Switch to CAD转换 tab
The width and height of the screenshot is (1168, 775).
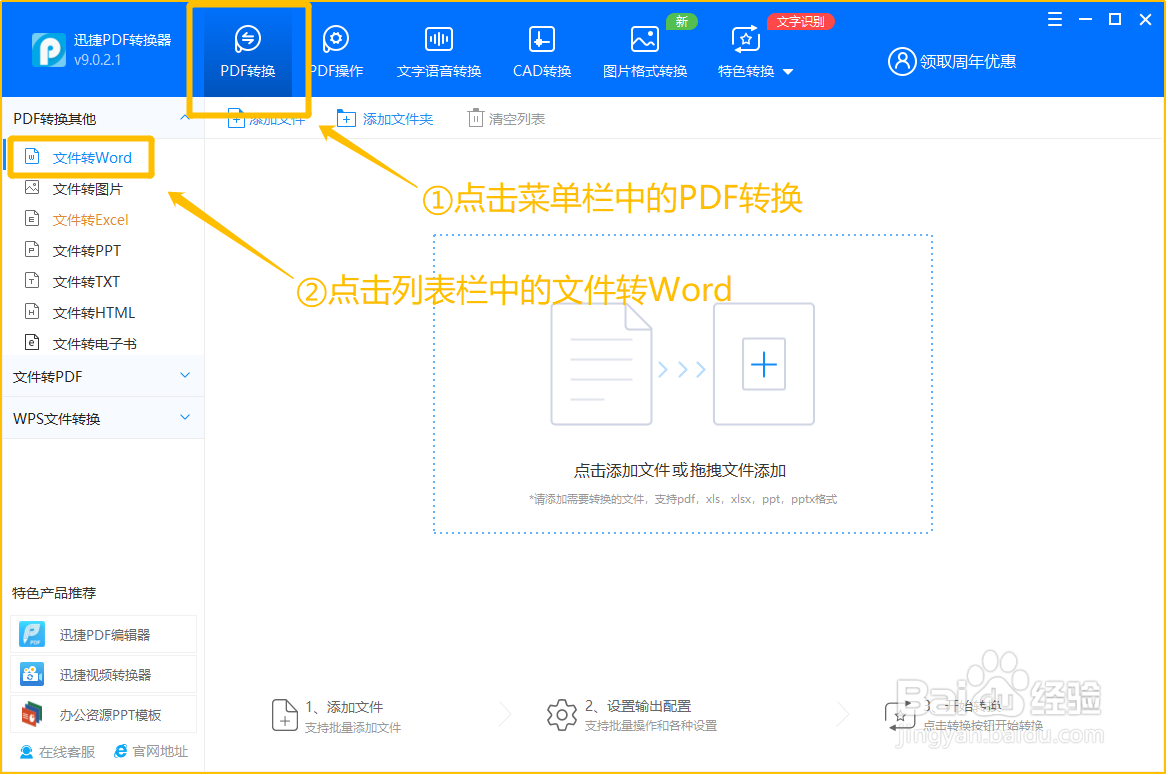click(x=542, y=52)
